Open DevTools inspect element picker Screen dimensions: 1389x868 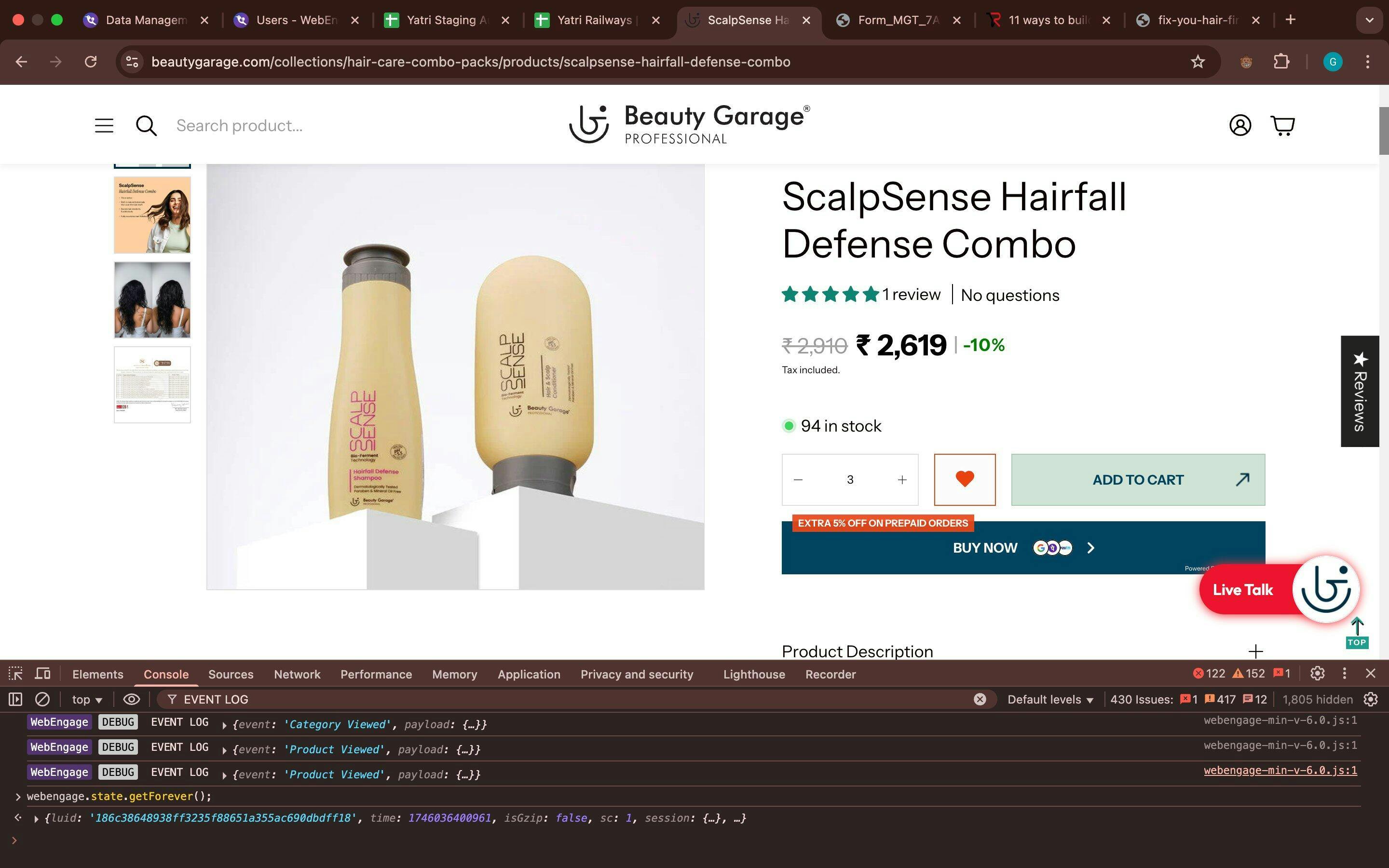pos(15,673)
